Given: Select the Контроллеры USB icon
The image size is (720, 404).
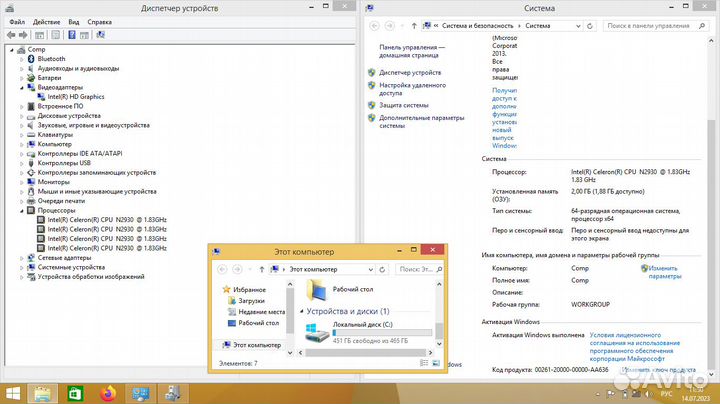Looking at the screenshot, I should (x=31, y=163).
